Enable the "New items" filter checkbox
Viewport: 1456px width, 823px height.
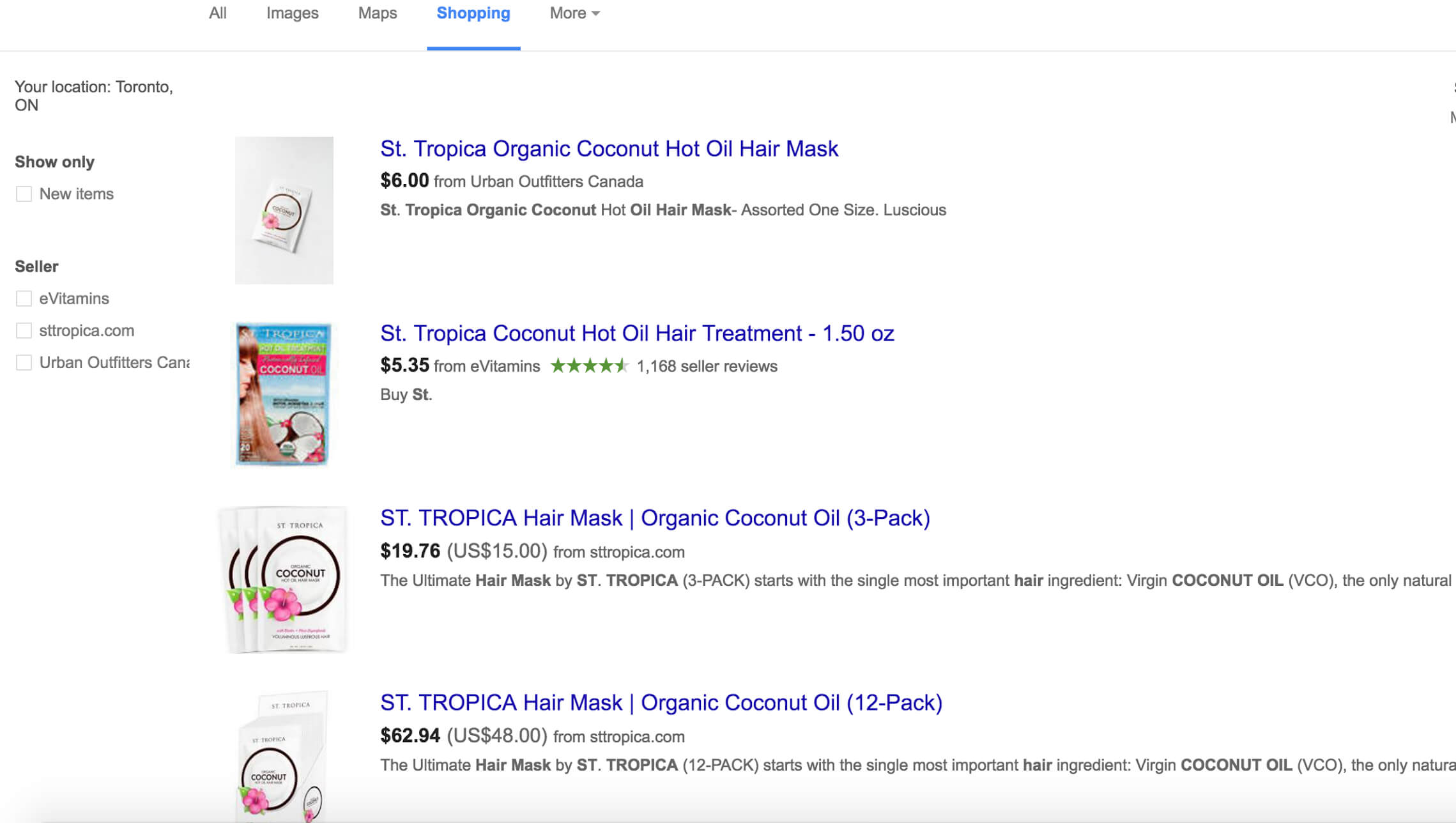click(x=24, y=194)
